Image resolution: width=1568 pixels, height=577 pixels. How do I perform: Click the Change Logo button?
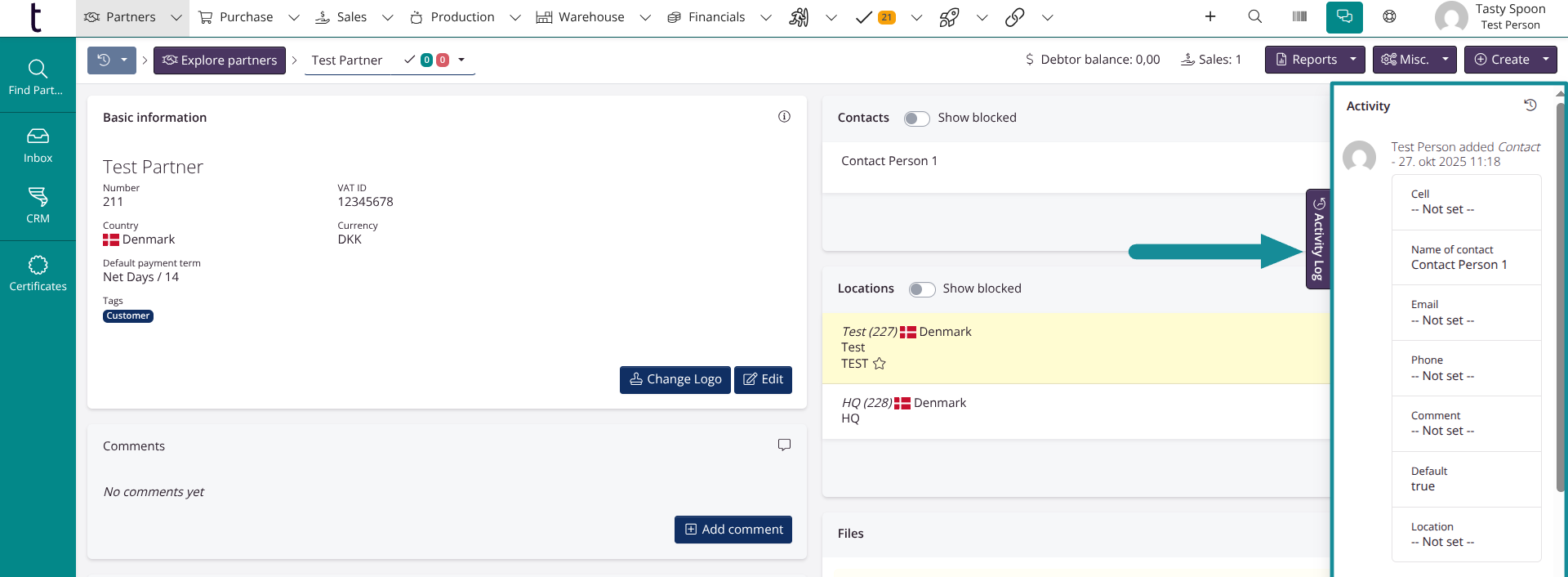(675, 379)
